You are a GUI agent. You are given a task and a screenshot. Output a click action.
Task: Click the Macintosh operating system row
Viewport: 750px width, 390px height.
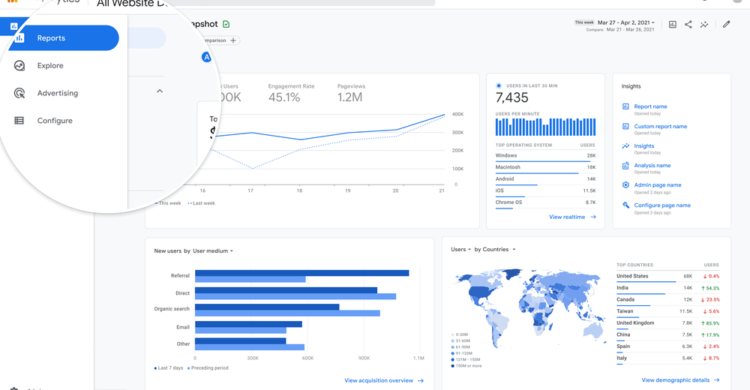point(546,168)
